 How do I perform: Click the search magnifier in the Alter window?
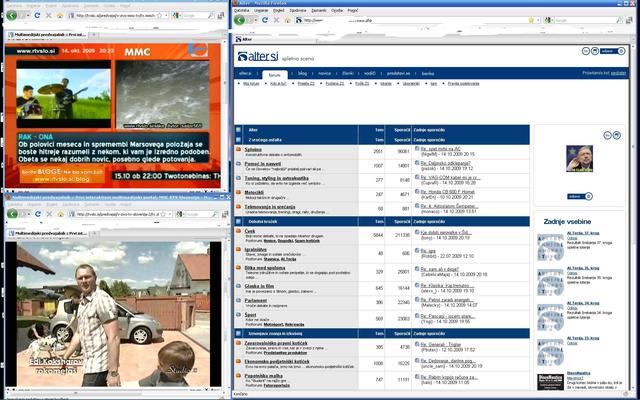coord(619,20)
